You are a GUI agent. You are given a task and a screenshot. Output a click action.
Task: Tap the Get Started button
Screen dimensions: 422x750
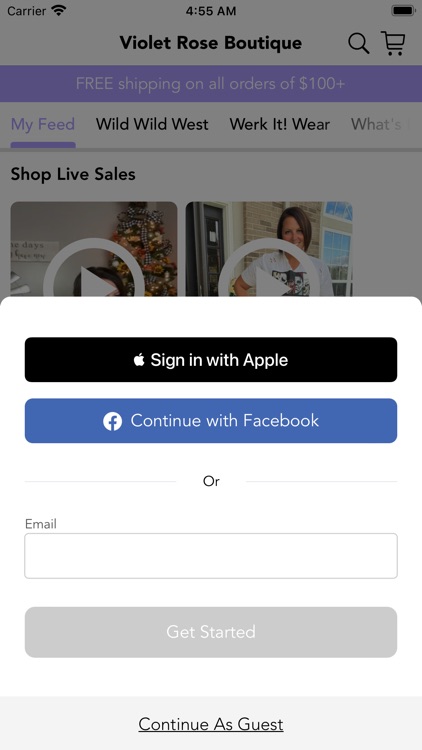(x=211, y=632)
